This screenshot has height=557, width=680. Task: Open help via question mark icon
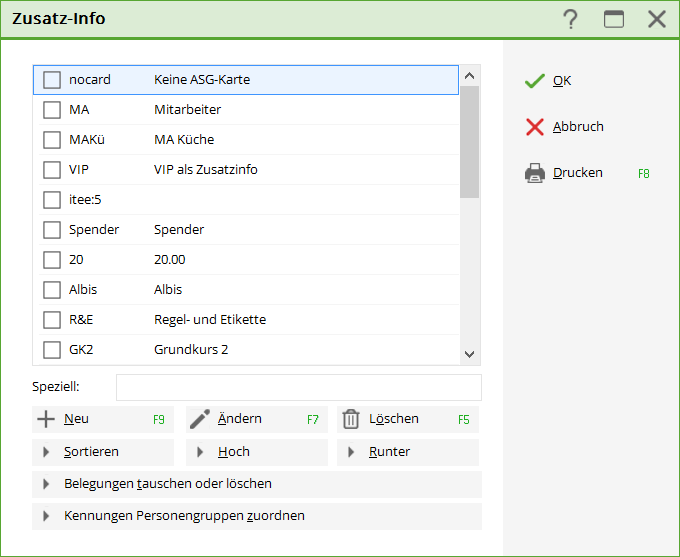coord(570,18)
